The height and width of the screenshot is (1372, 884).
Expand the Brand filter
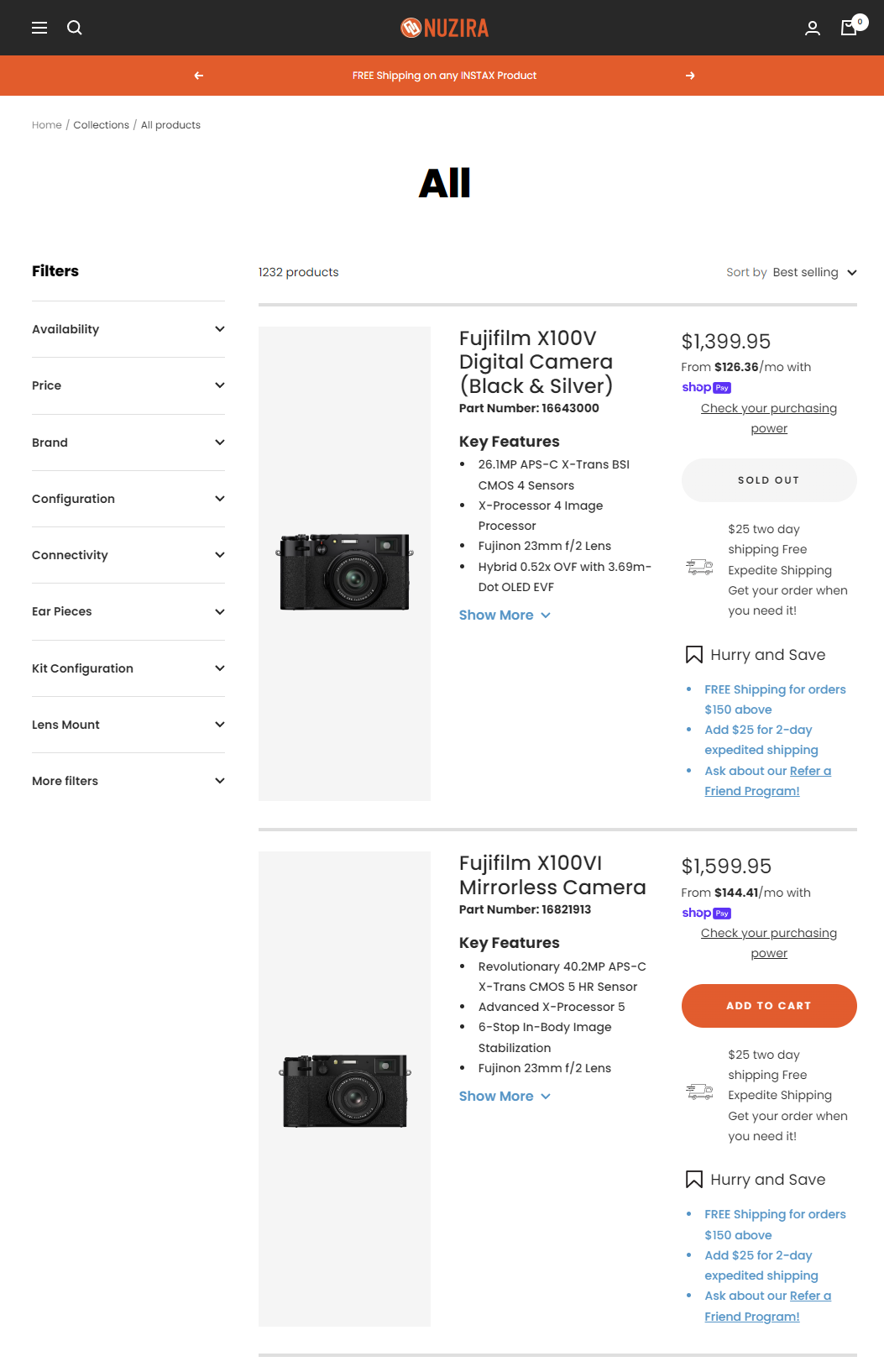(128, 442)
